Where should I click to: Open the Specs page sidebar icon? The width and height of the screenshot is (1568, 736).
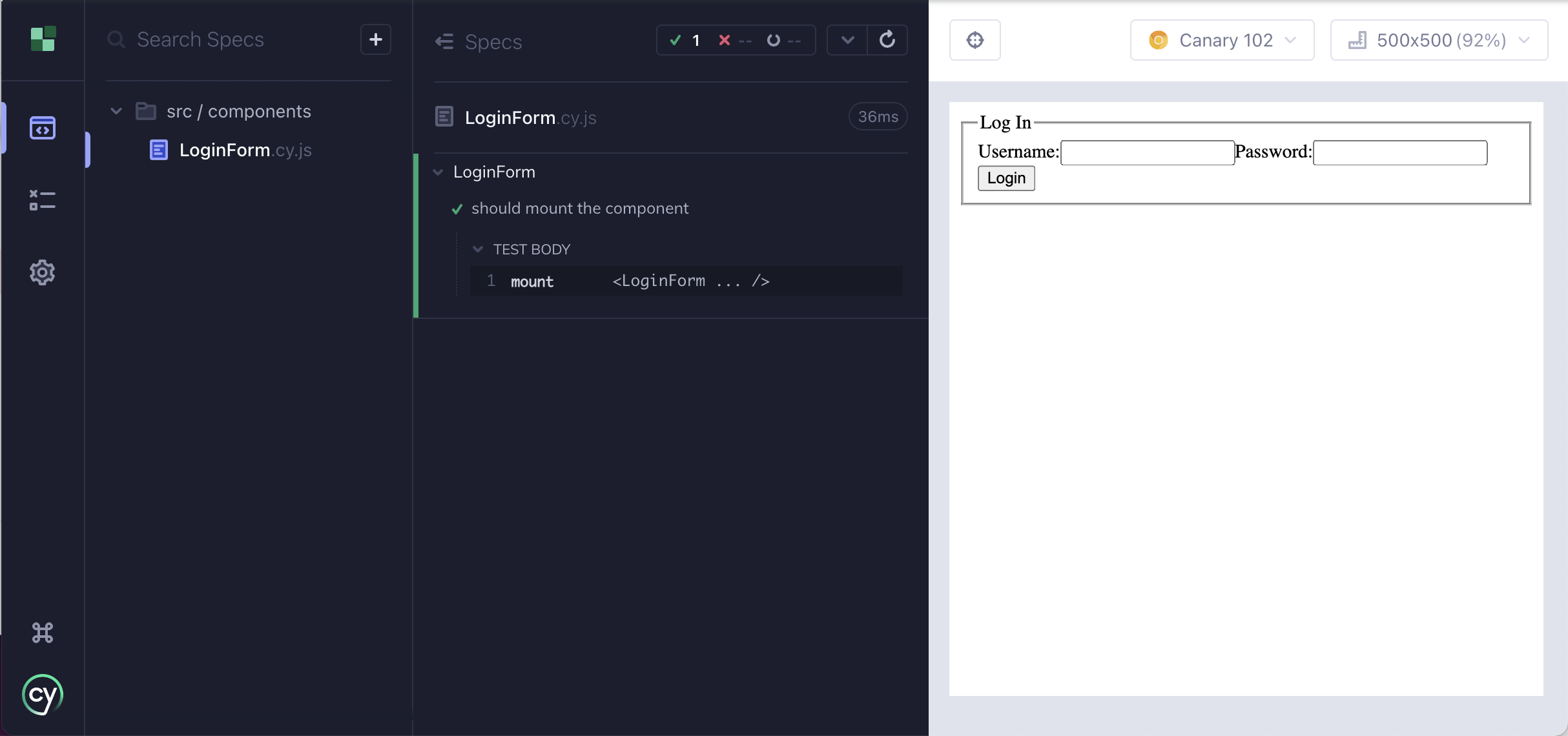43,128
